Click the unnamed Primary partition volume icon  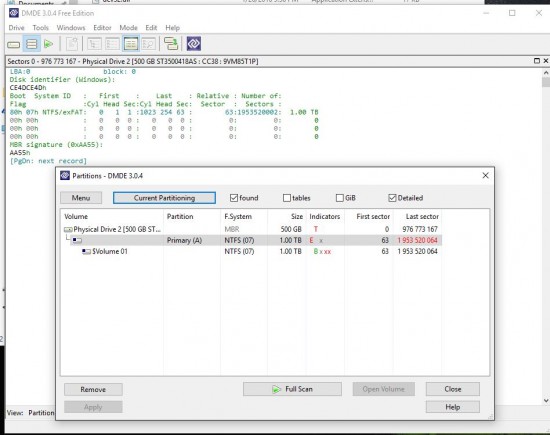tap(77, 240)
